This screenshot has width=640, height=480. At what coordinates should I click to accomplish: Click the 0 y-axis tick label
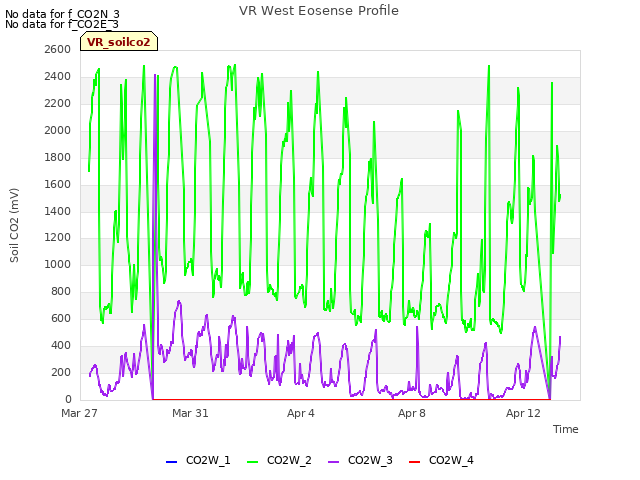[68, 399]
